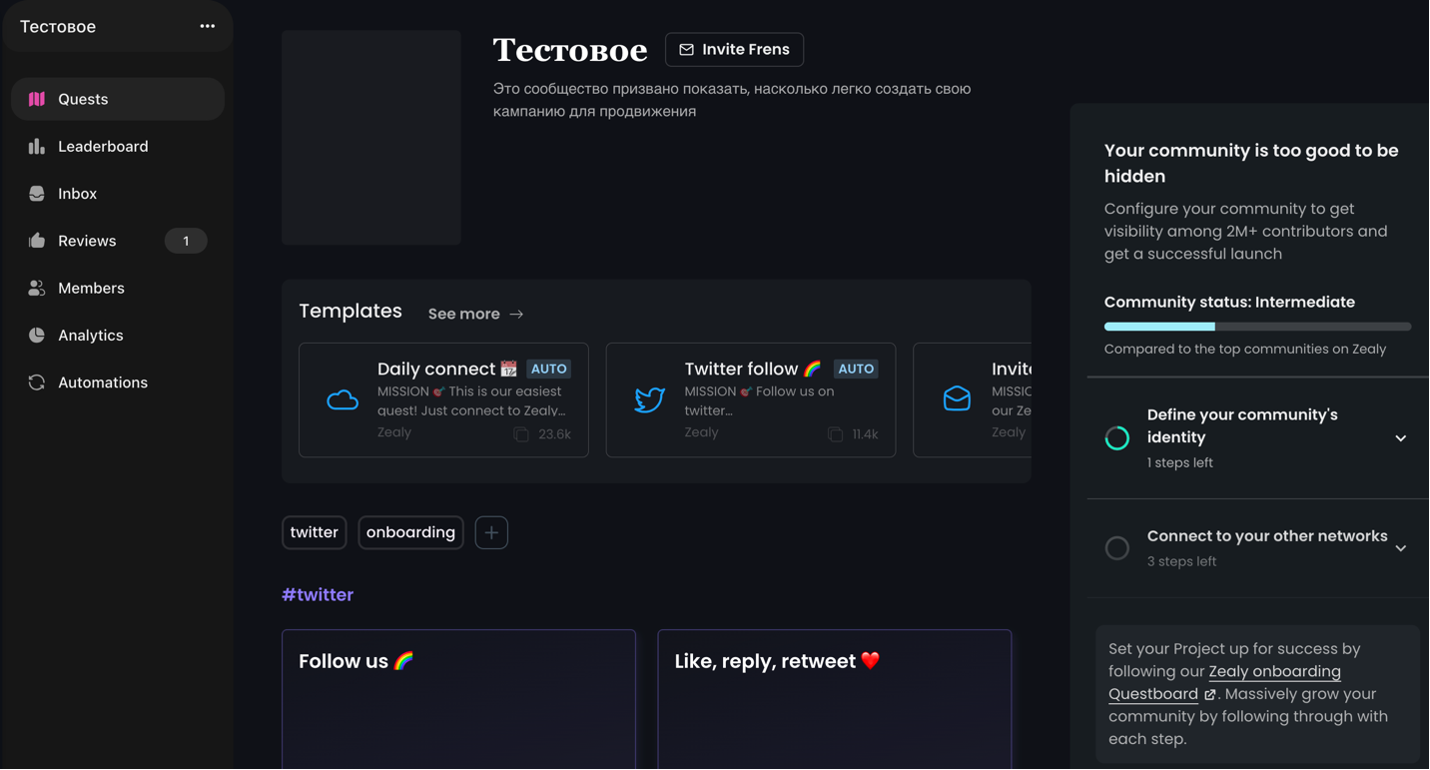The width and height of the screenshot is (1430, 770).
Task: Open the Inbox tray icon
Action: point(37,193)
